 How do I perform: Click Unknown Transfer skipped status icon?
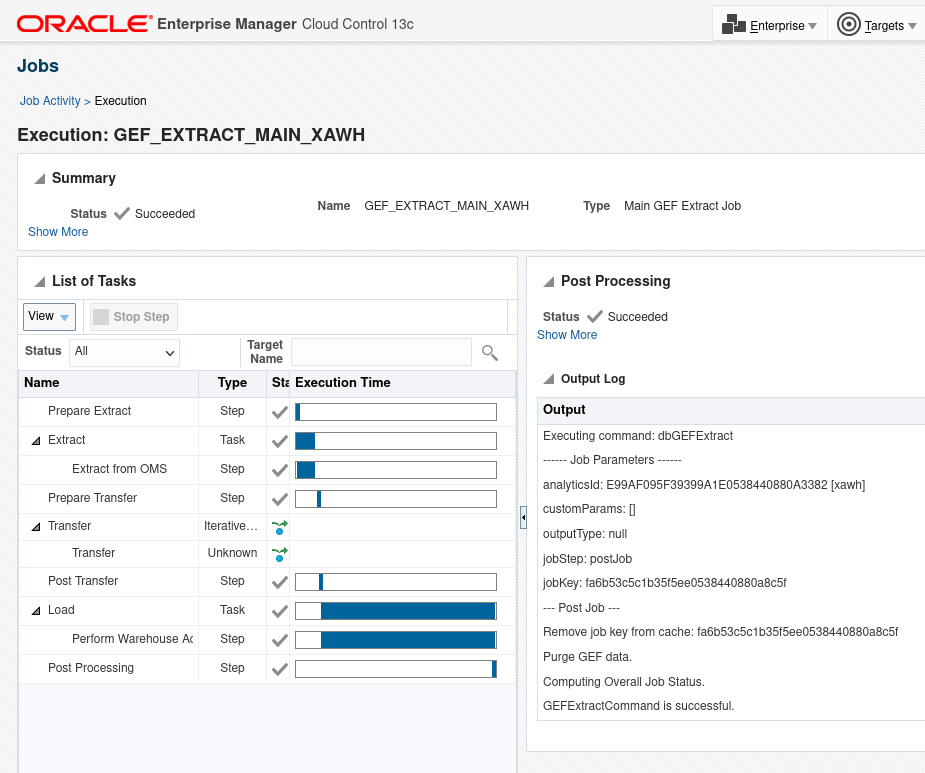tap(280, 555)
